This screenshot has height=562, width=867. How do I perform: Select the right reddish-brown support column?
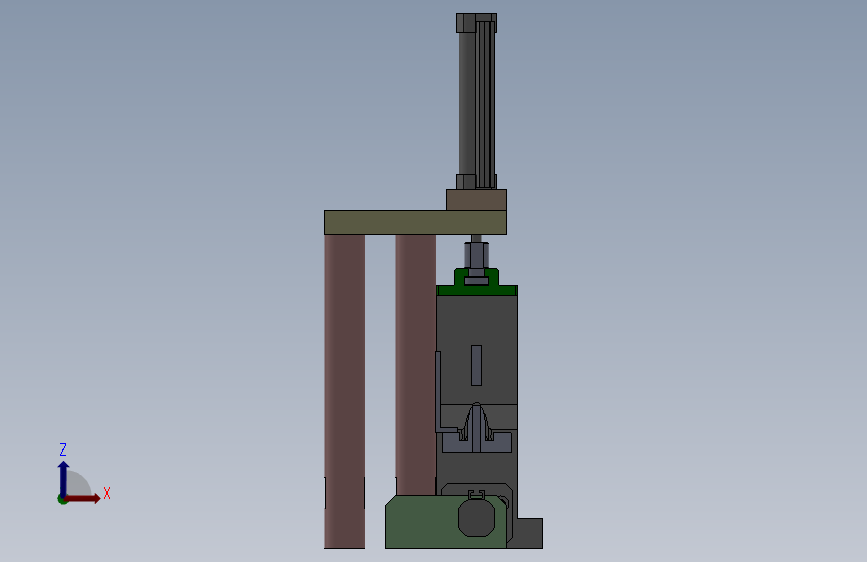tap(415, 365)
